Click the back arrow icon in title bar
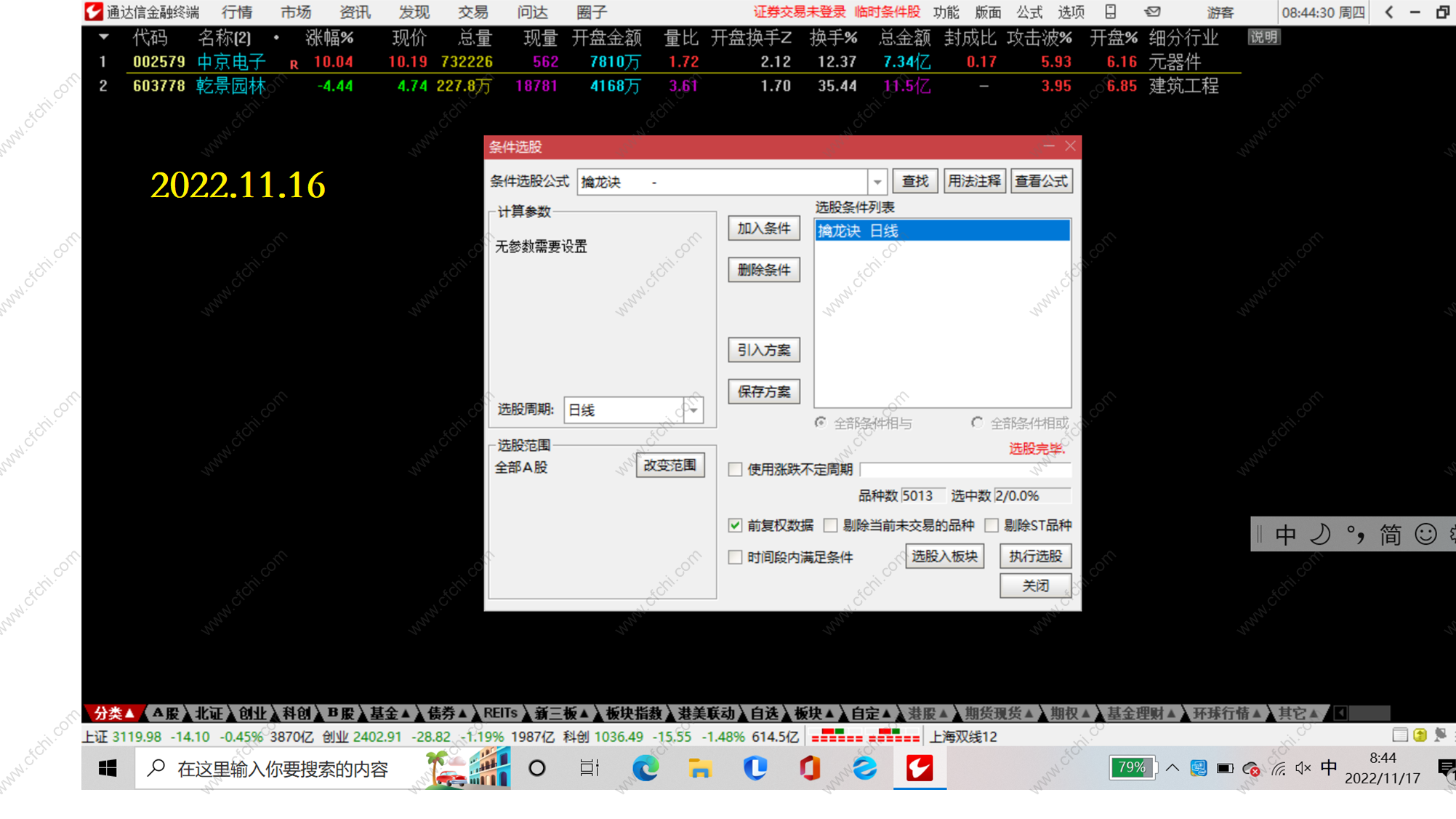 coord(1389,12)
